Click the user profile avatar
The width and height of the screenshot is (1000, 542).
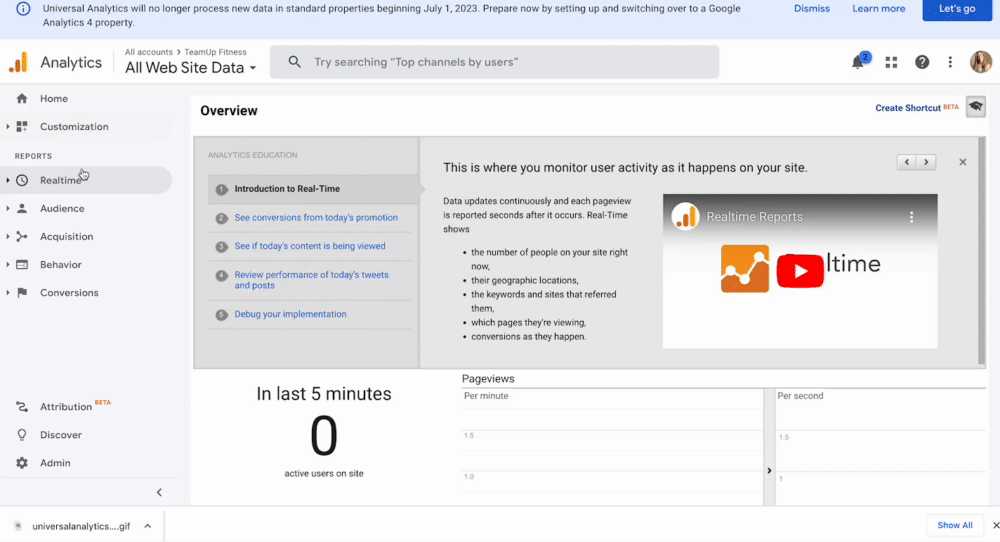pos(980,62)
